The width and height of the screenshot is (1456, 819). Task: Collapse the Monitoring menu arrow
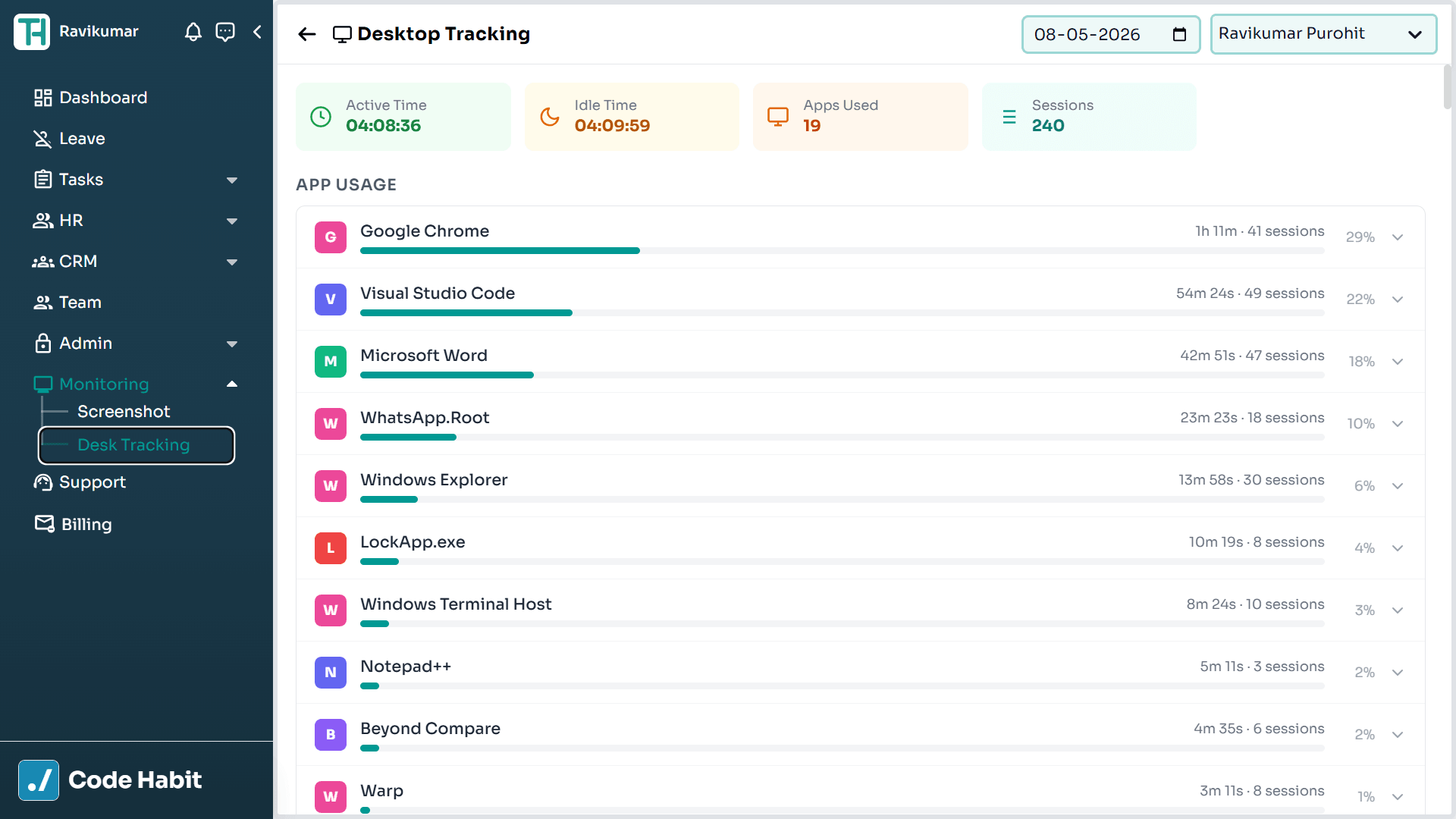232,384
